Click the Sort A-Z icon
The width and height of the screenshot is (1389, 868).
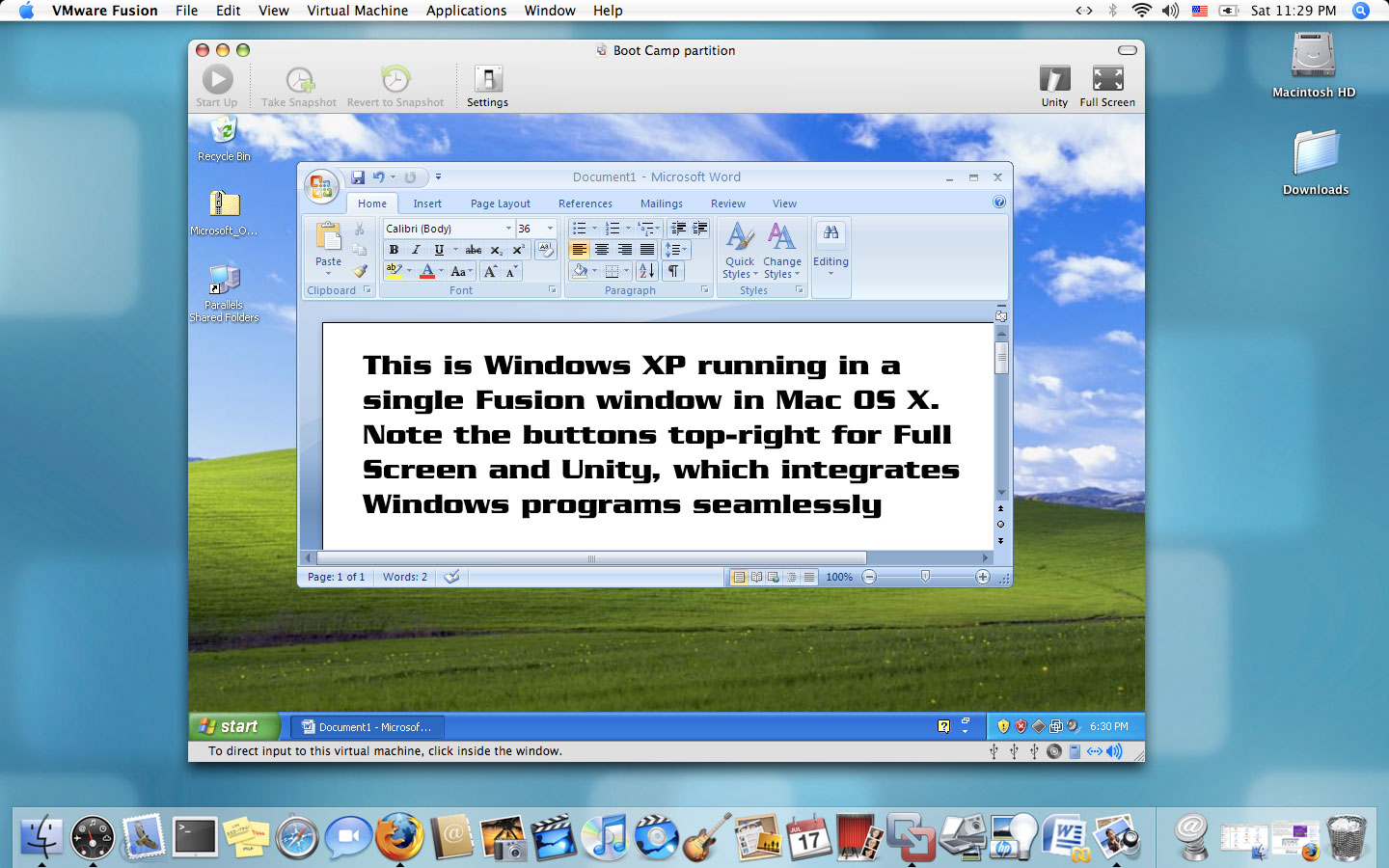646,272
